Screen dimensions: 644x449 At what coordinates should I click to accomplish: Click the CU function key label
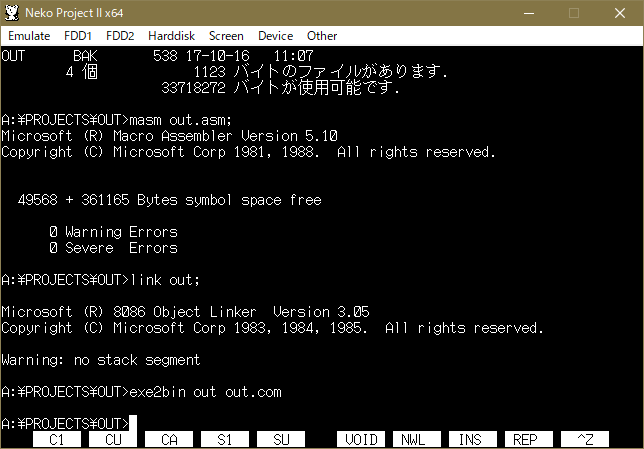113,440
